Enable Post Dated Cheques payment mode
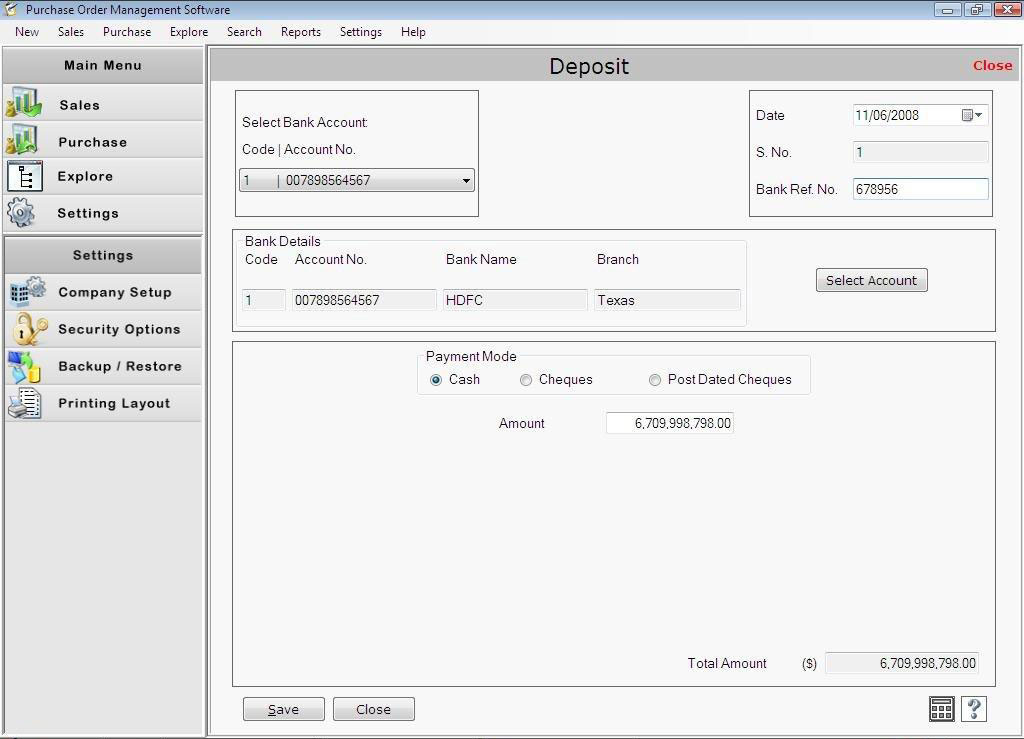Screen dimensions: 1024x739 [x=655, y=380]
